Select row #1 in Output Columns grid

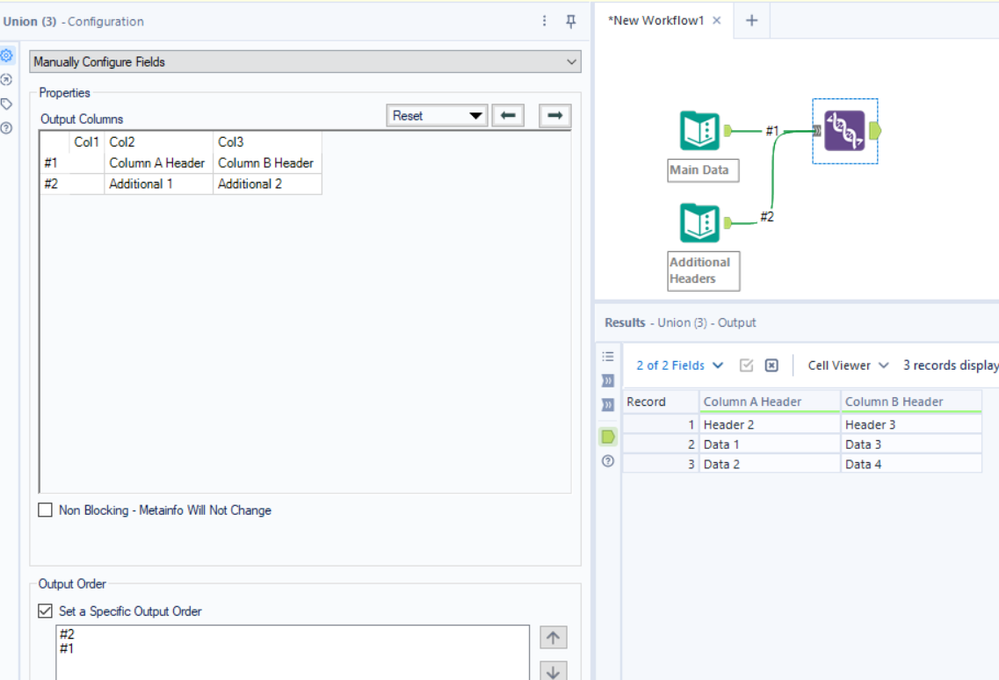pos(54,163)
